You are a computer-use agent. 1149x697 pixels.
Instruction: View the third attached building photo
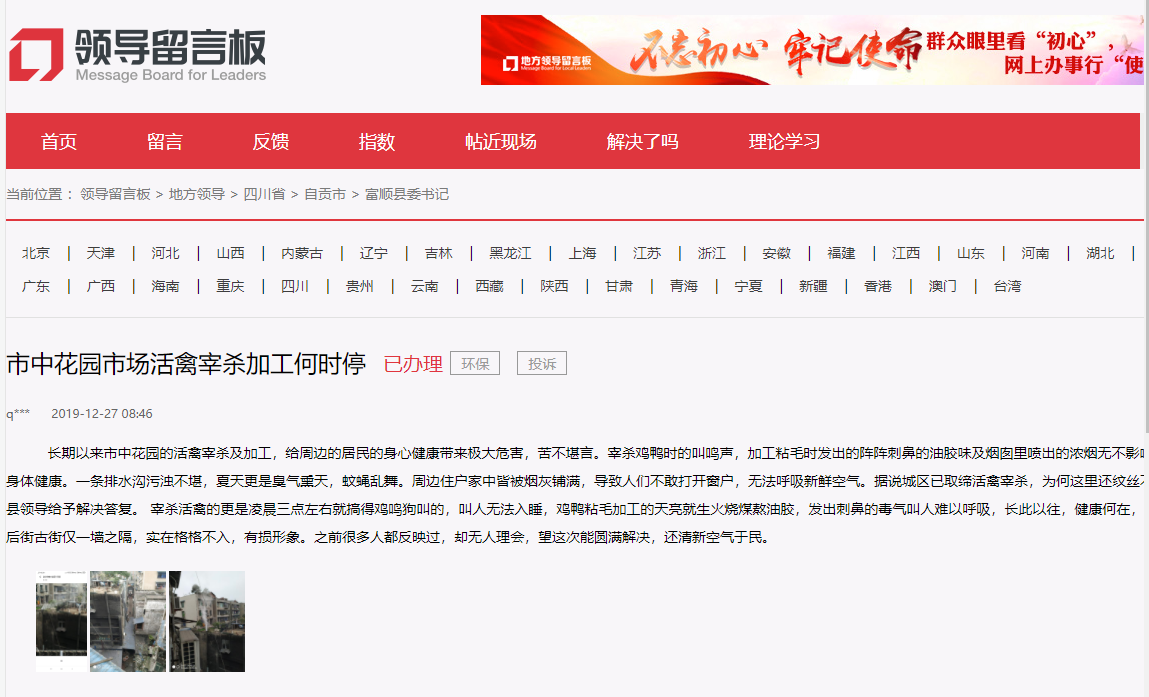coord(207,621)
